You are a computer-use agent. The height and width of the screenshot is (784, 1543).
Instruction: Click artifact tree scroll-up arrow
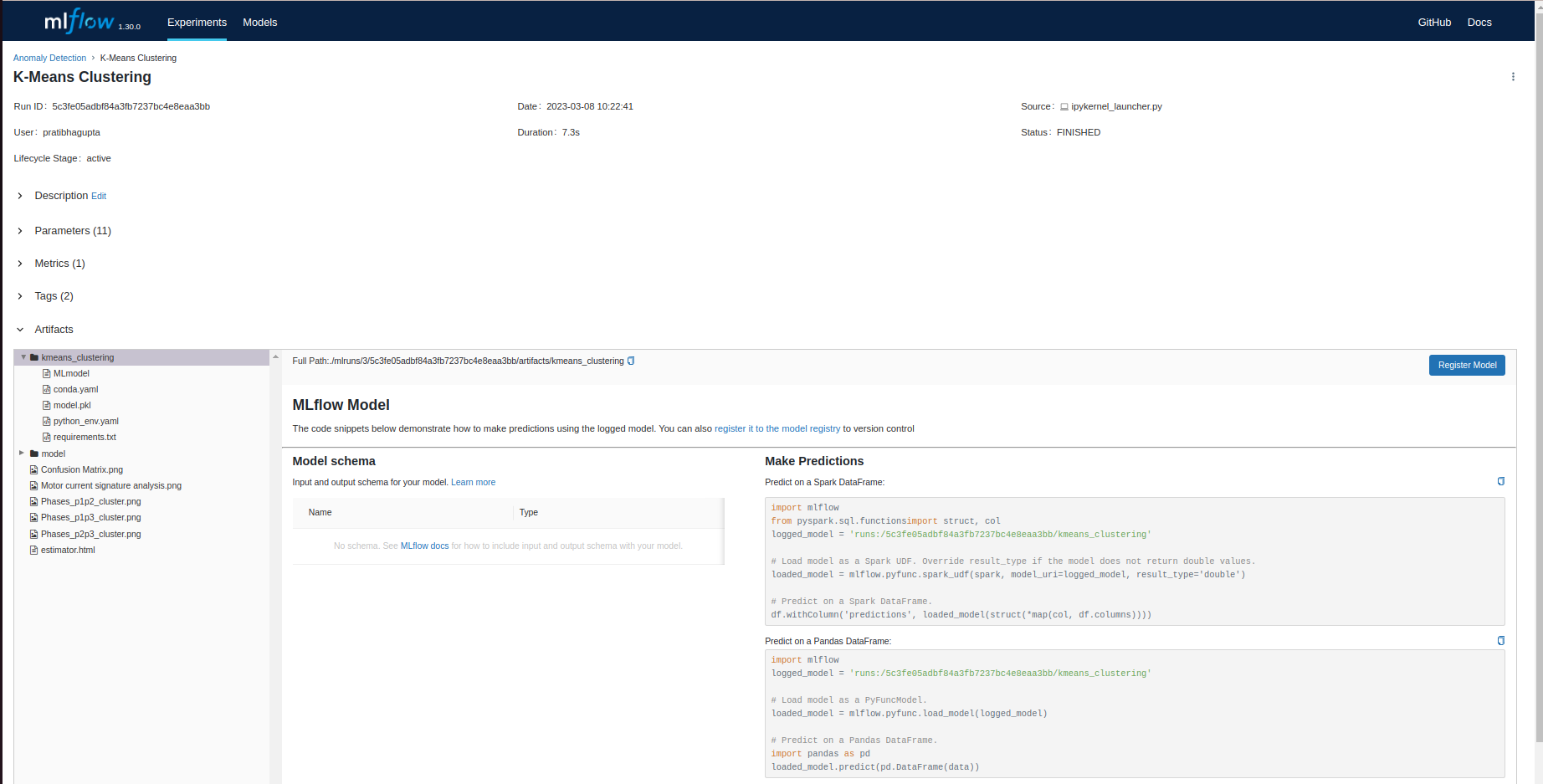point(275,356)
